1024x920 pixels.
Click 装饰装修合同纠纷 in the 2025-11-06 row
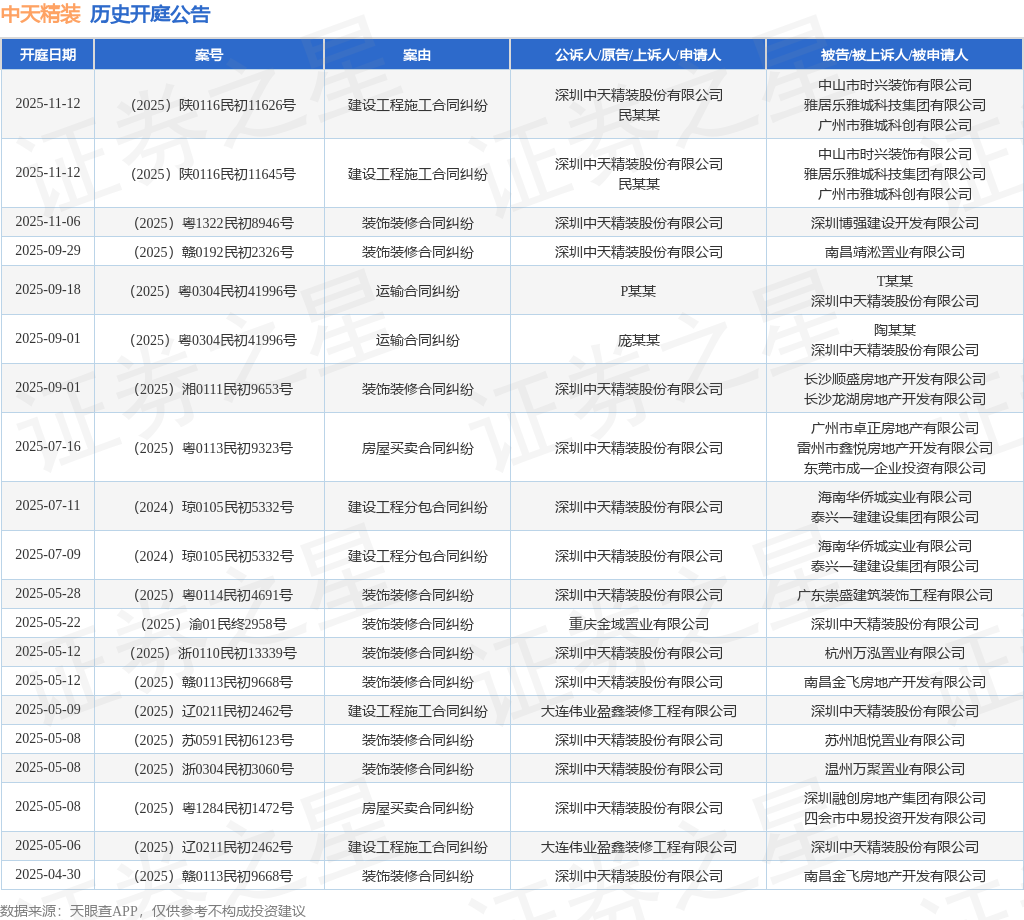[417, 223]
